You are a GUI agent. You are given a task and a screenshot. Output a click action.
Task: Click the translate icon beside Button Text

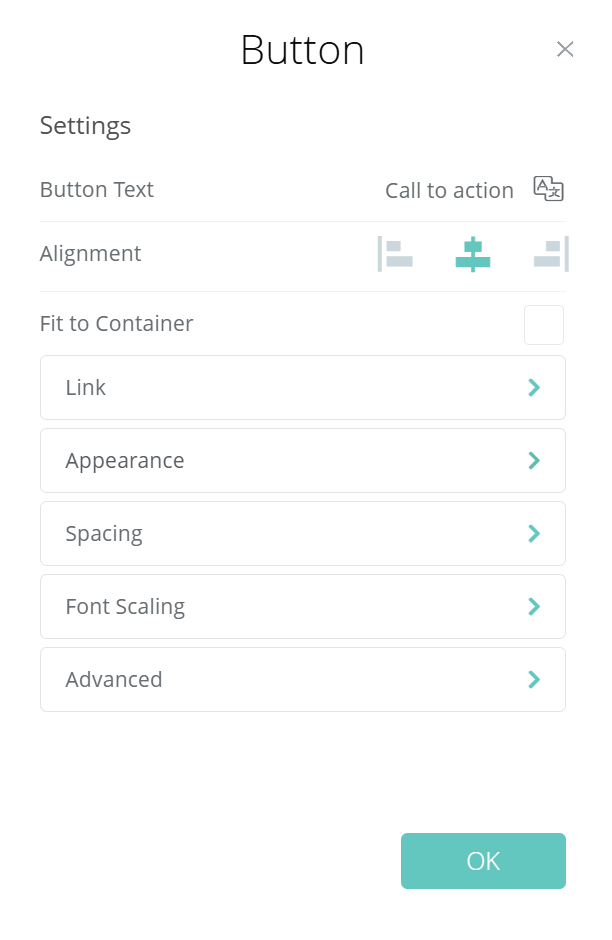point(548,189)
